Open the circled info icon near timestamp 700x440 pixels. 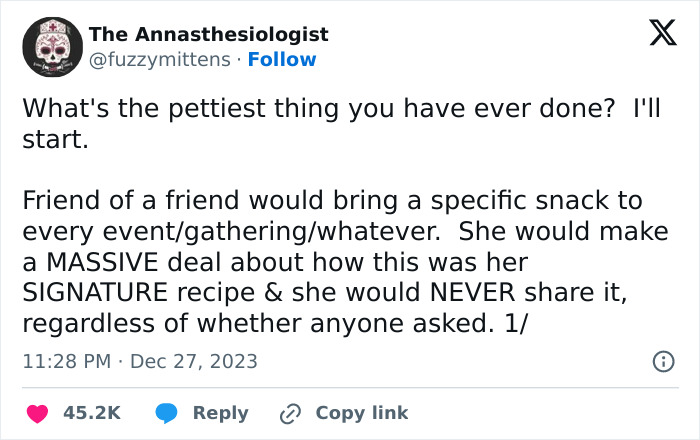[663, 361]
